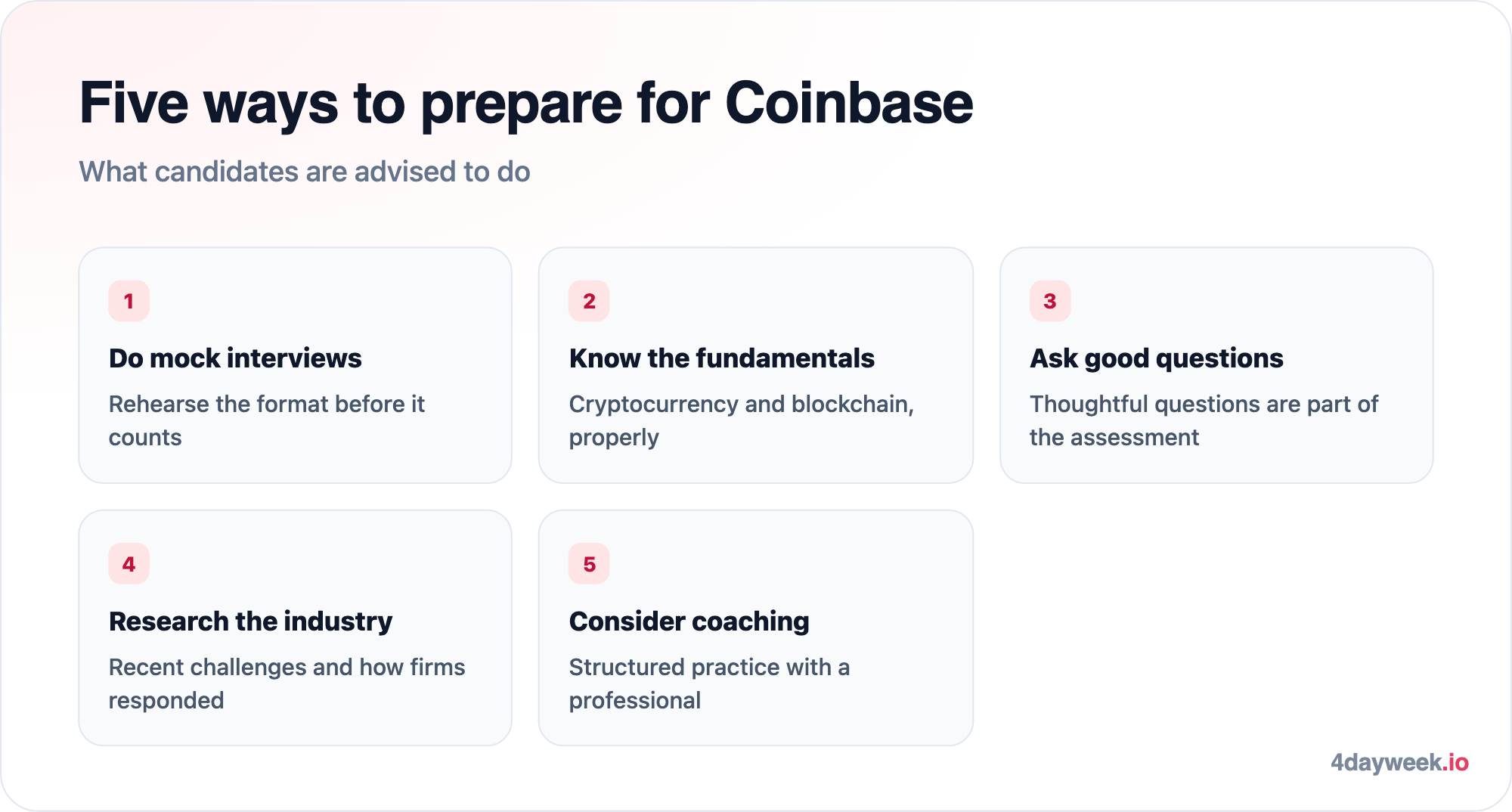
Task: Click the number 4 badge
Action: (129, 564)
